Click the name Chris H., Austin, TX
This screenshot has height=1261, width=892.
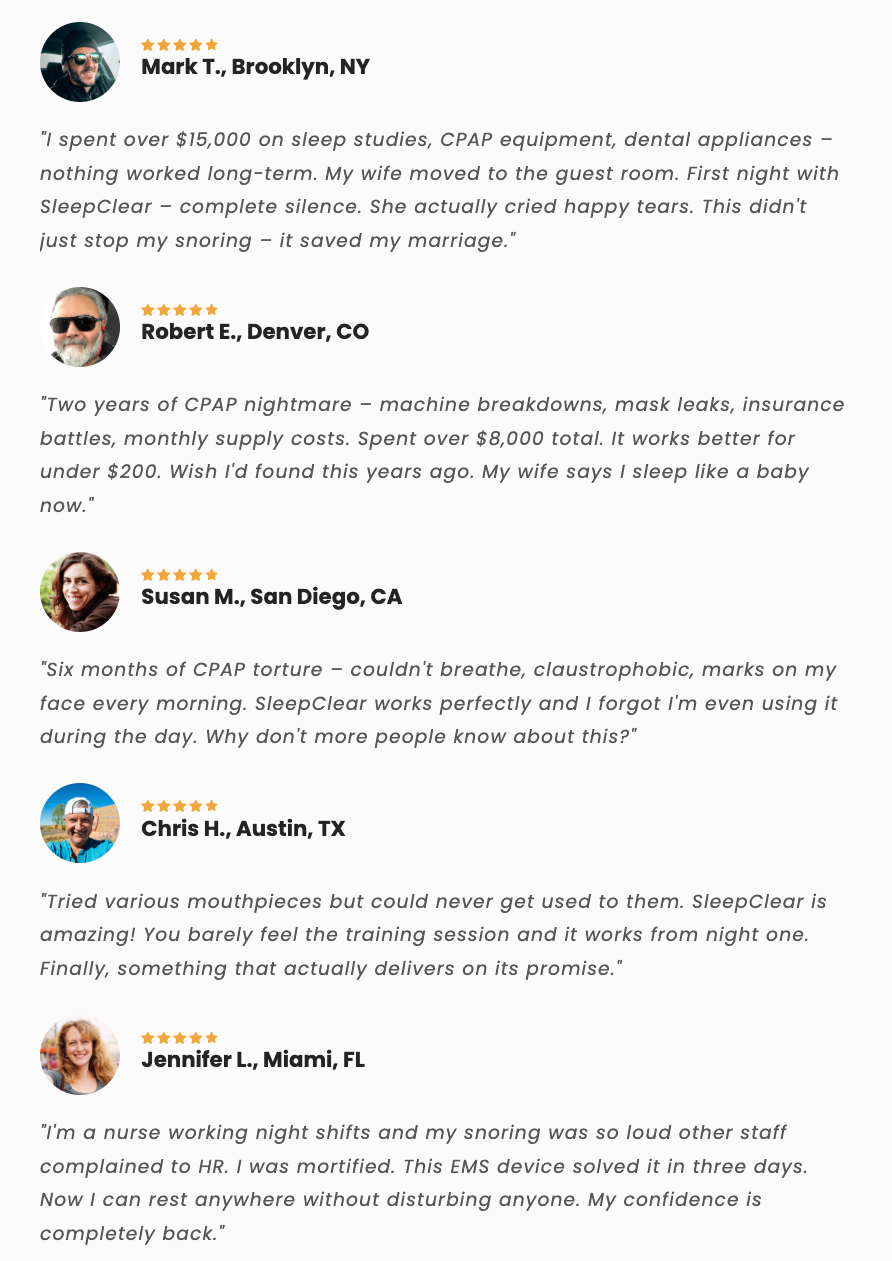click(x=243, y=828)
